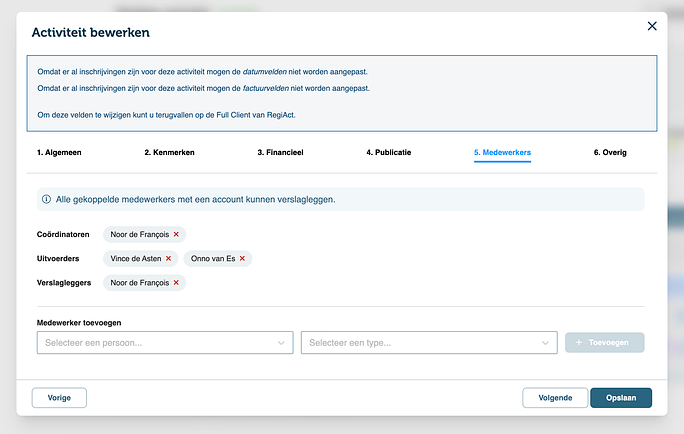684x434 pixels.
Task: Select the 4. Publicatie tab
Action: tap(388, 153)
